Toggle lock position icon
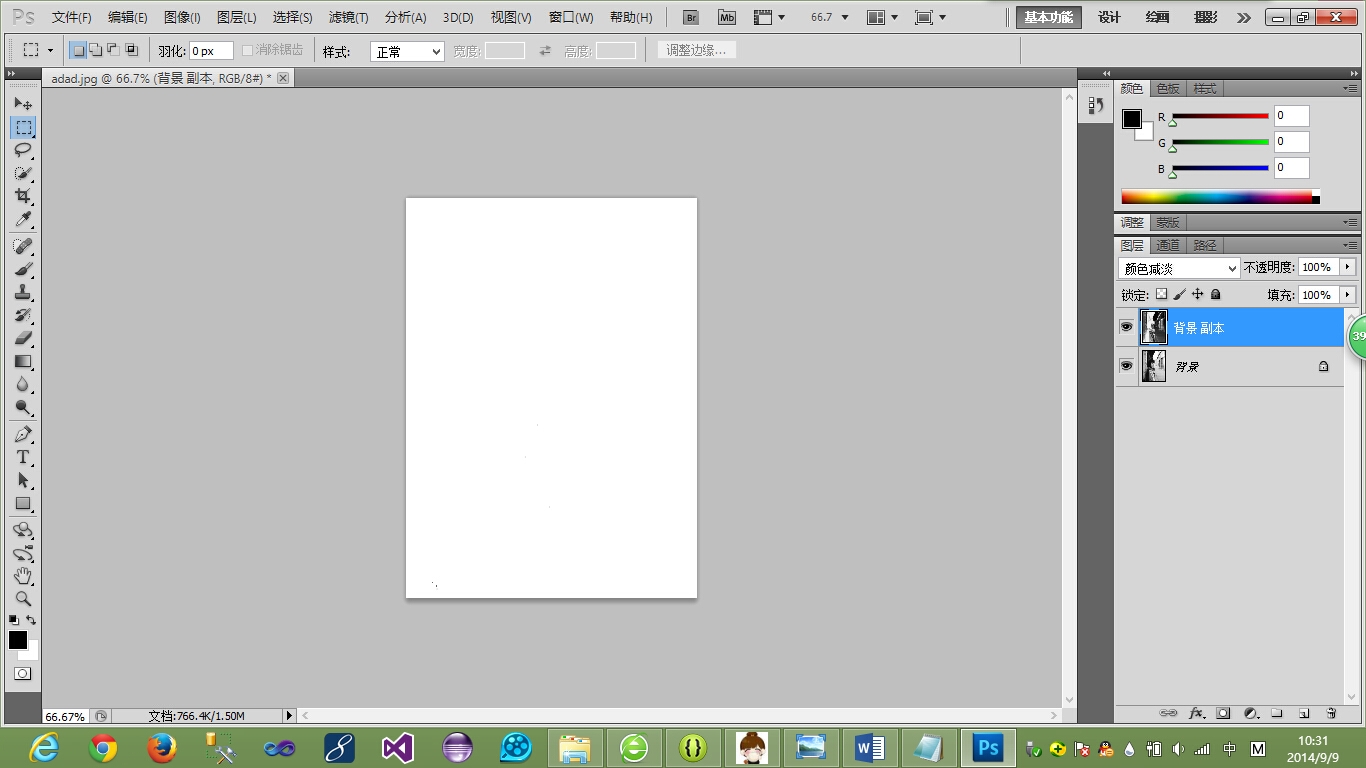 pyautogui.click(x=1197, y=294)
